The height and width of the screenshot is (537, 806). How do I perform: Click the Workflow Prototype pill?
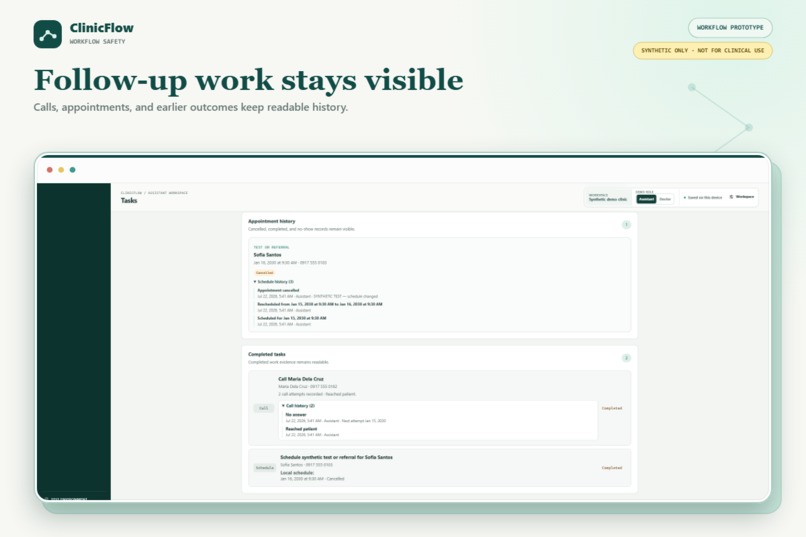730,28
